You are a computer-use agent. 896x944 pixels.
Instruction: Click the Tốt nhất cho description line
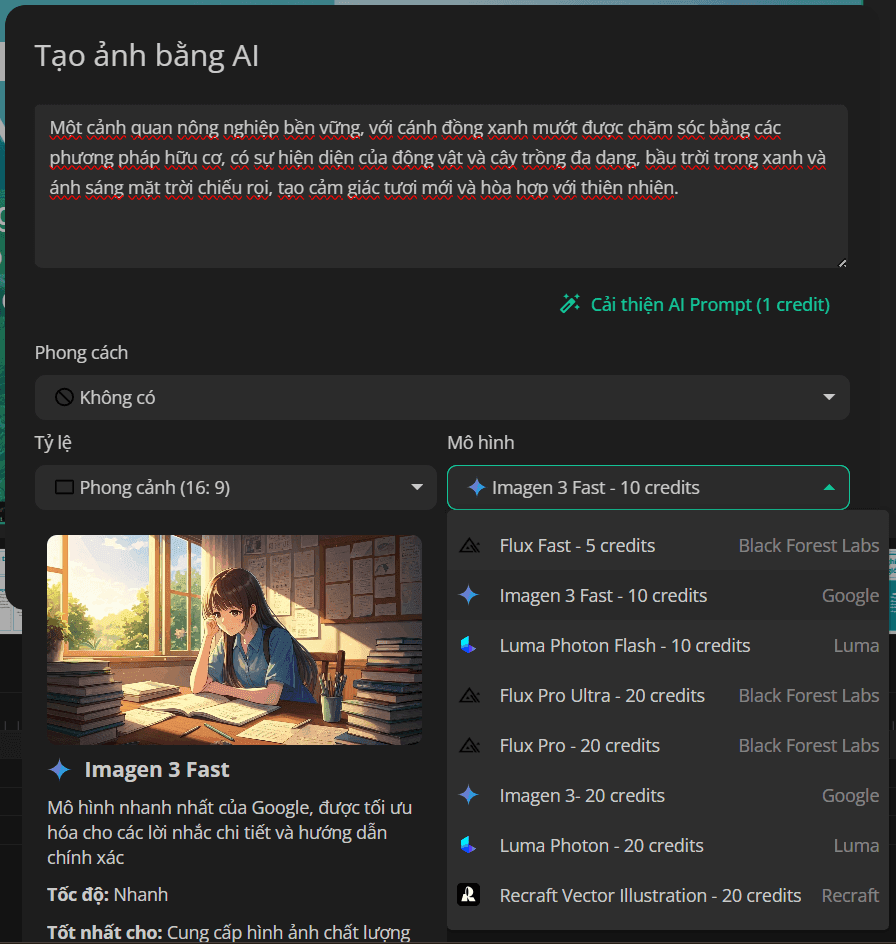(x=229, y=932)
